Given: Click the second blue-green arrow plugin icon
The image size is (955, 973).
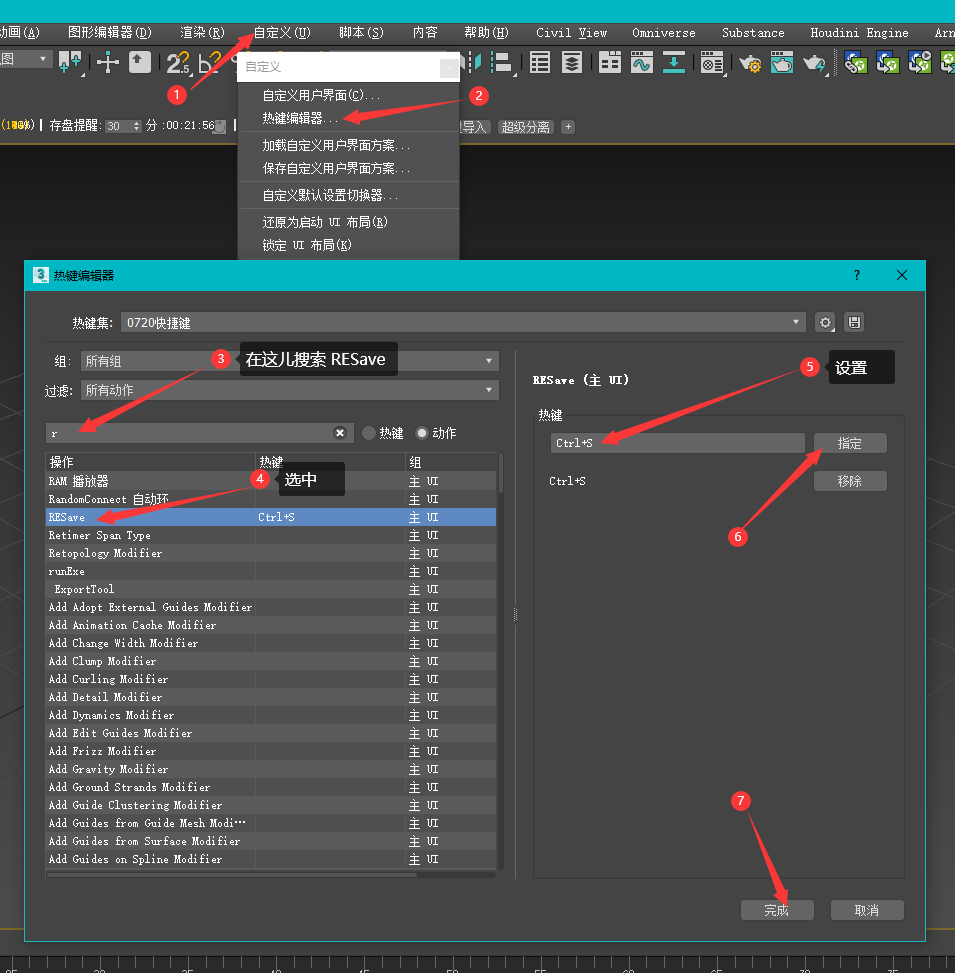Looking at the screenshot, I should 888,63.
